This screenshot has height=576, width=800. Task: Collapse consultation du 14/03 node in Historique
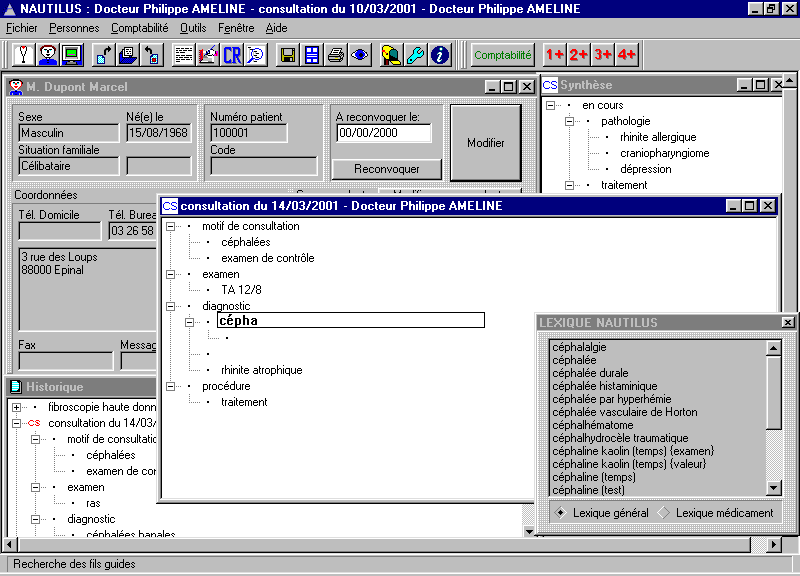pos(16,423)
